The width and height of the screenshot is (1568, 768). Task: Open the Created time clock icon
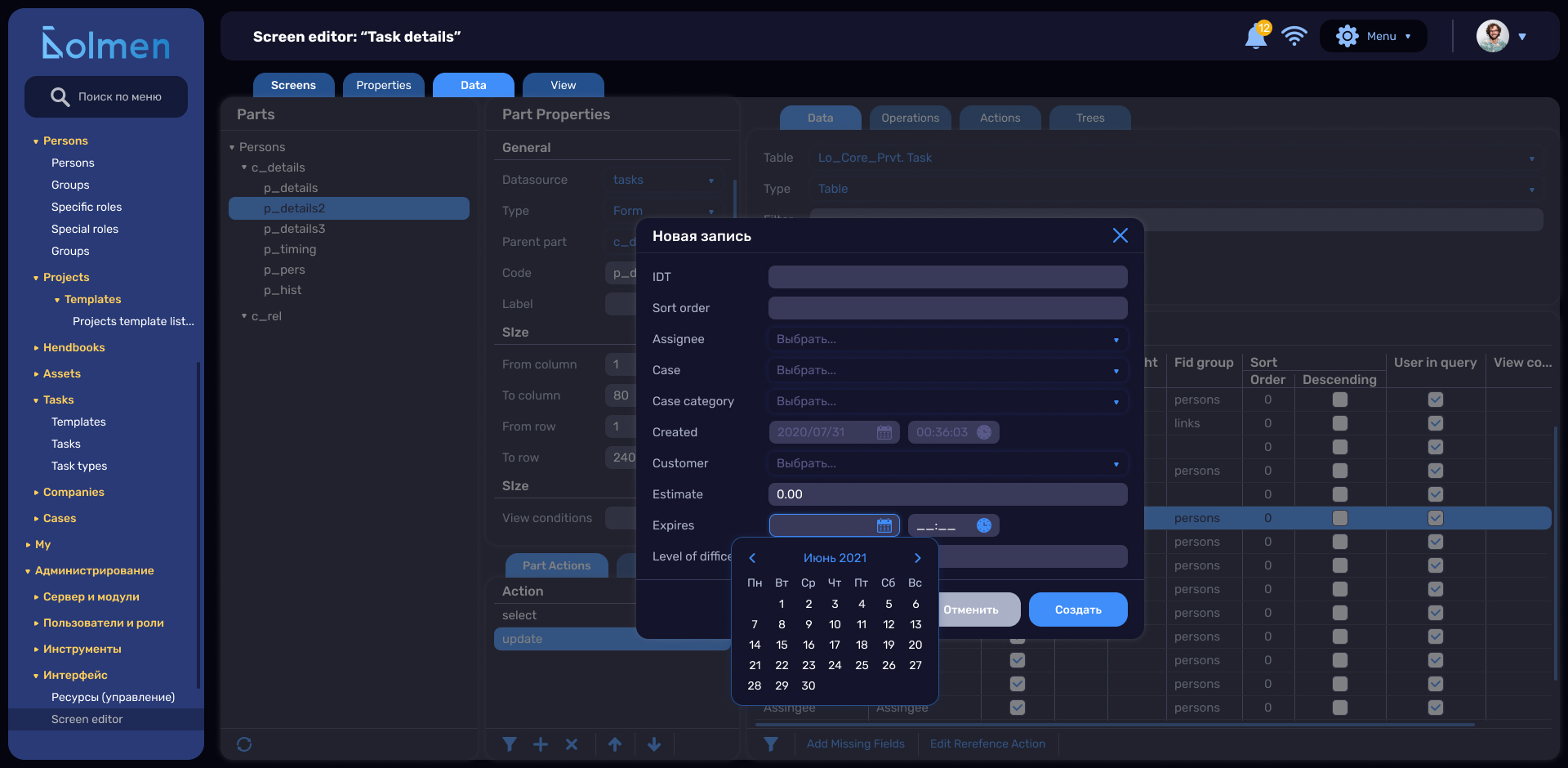pos(984,432)
